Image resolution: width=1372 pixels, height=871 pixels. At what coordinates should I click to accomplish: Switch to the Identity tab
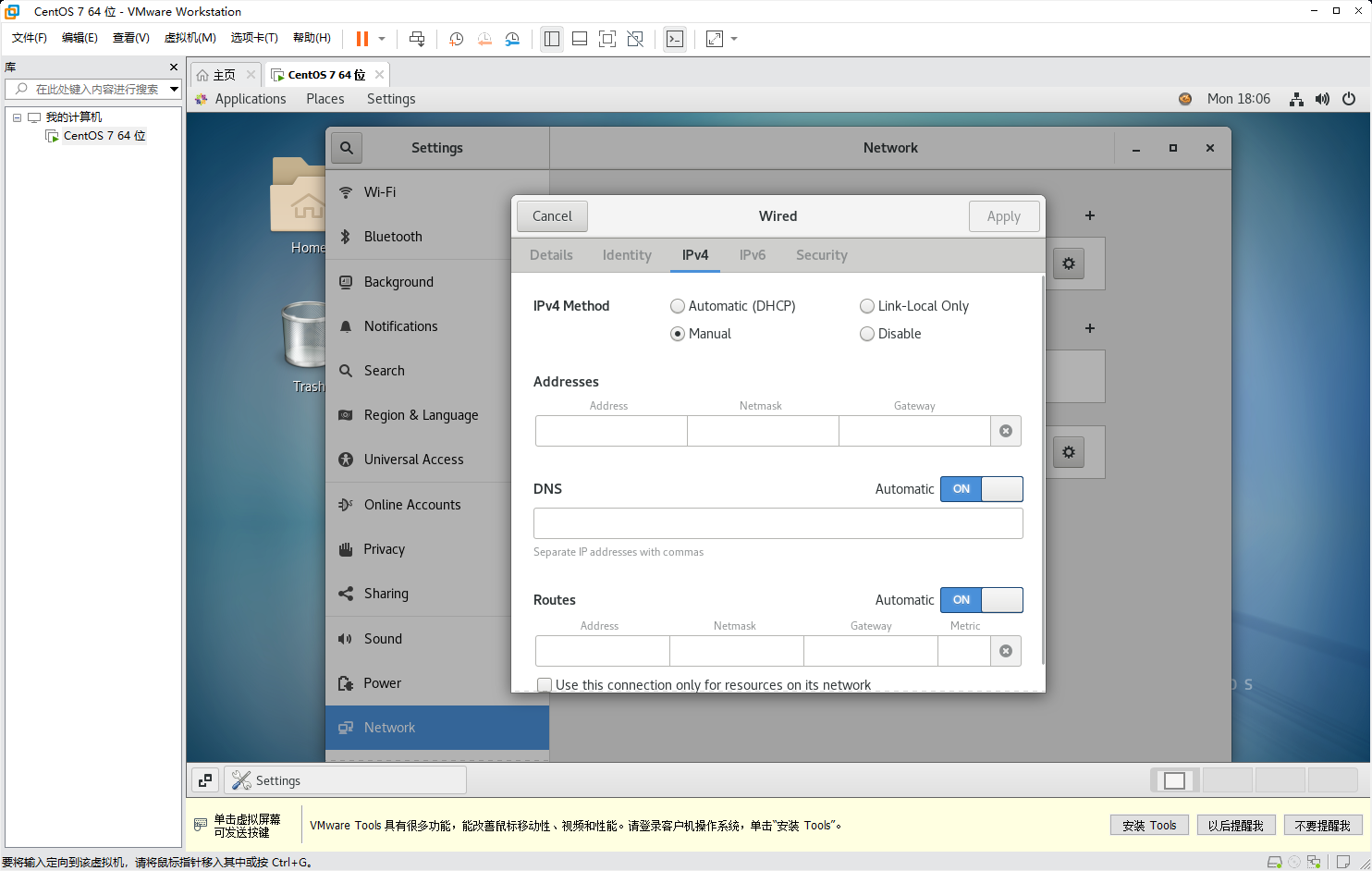pyautogui.click(x=627, y=255)
